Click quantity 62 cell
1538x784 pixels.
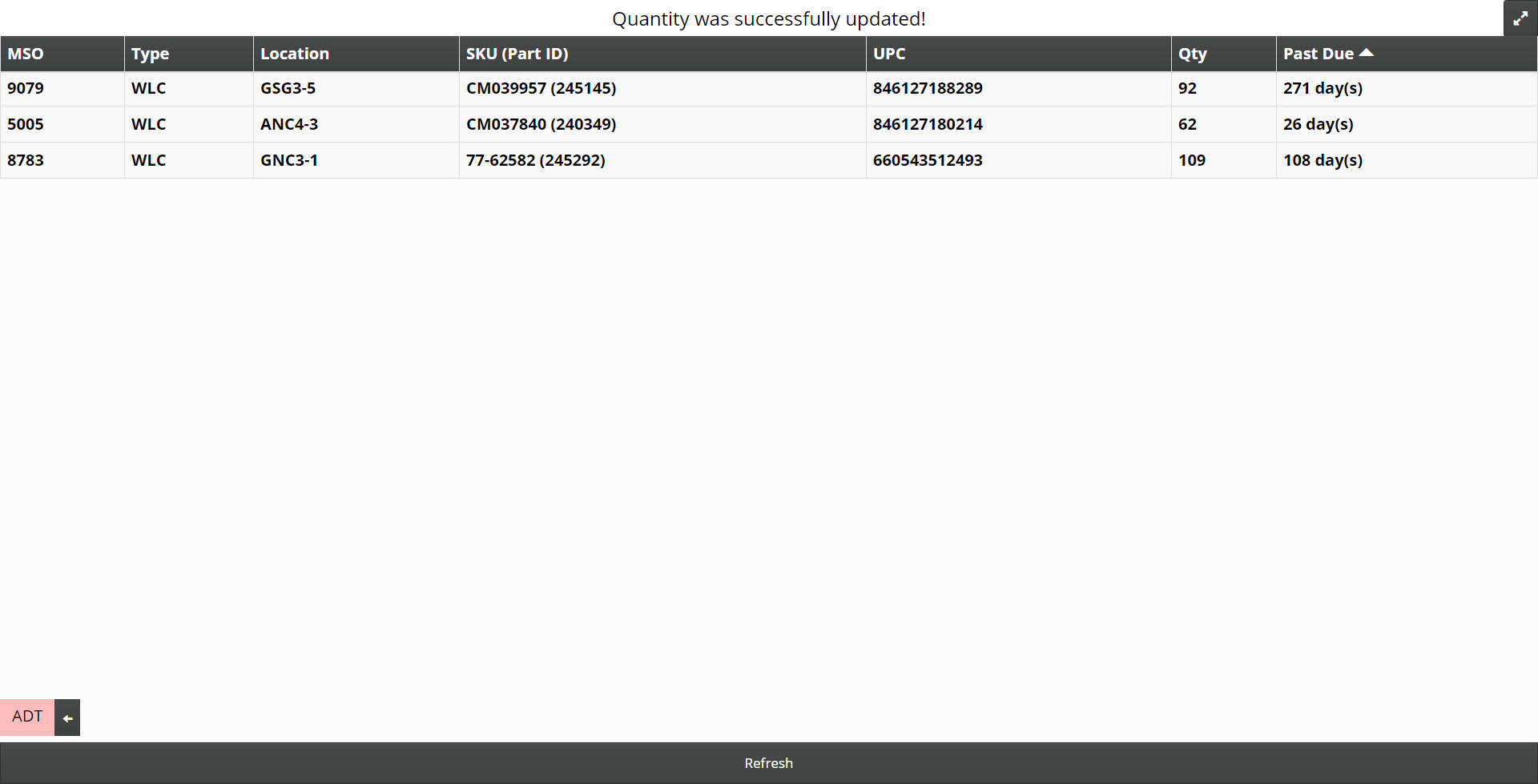click(x=1224, y=124)
